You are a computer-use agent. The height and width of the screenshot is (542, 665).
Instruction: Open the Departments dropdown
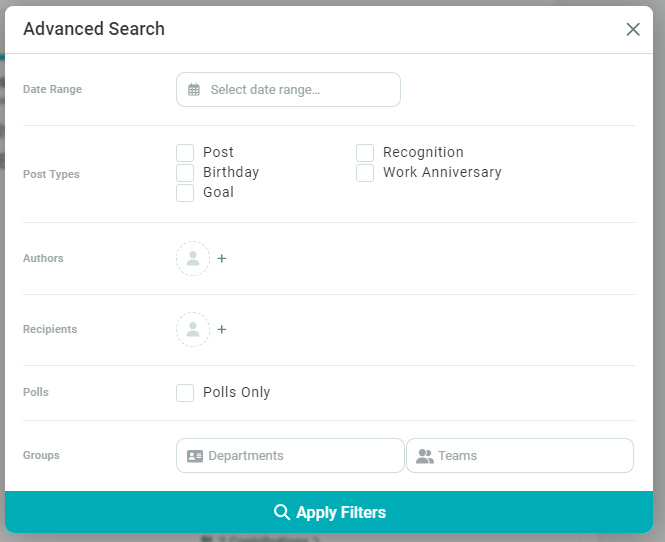[290, 456]
